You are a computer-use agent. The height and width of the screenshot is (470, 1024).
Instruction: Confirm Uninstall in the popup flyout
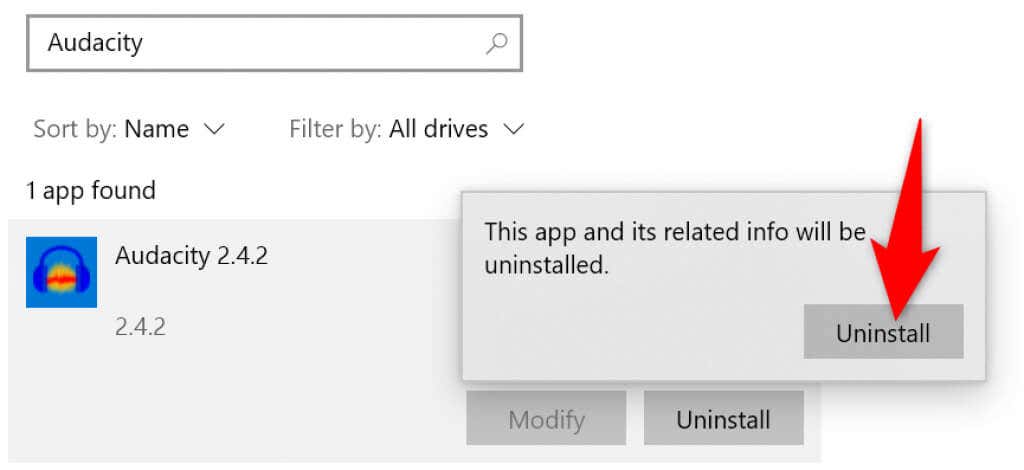pos(883,332)
